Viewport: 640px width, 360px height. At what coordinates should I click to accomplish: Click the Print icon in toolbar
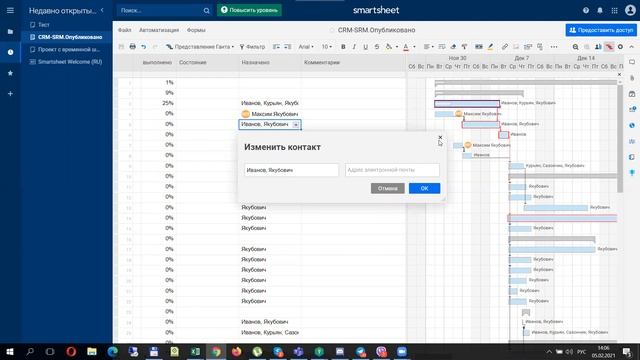(132, 47)
